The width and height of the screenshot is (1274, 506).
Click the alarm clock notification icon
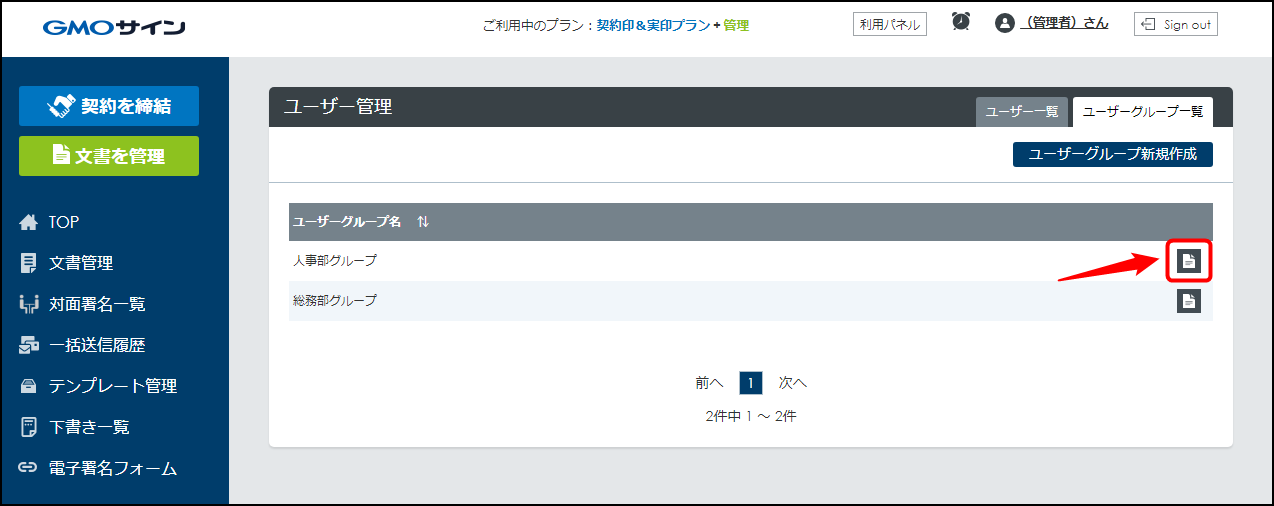961,22
